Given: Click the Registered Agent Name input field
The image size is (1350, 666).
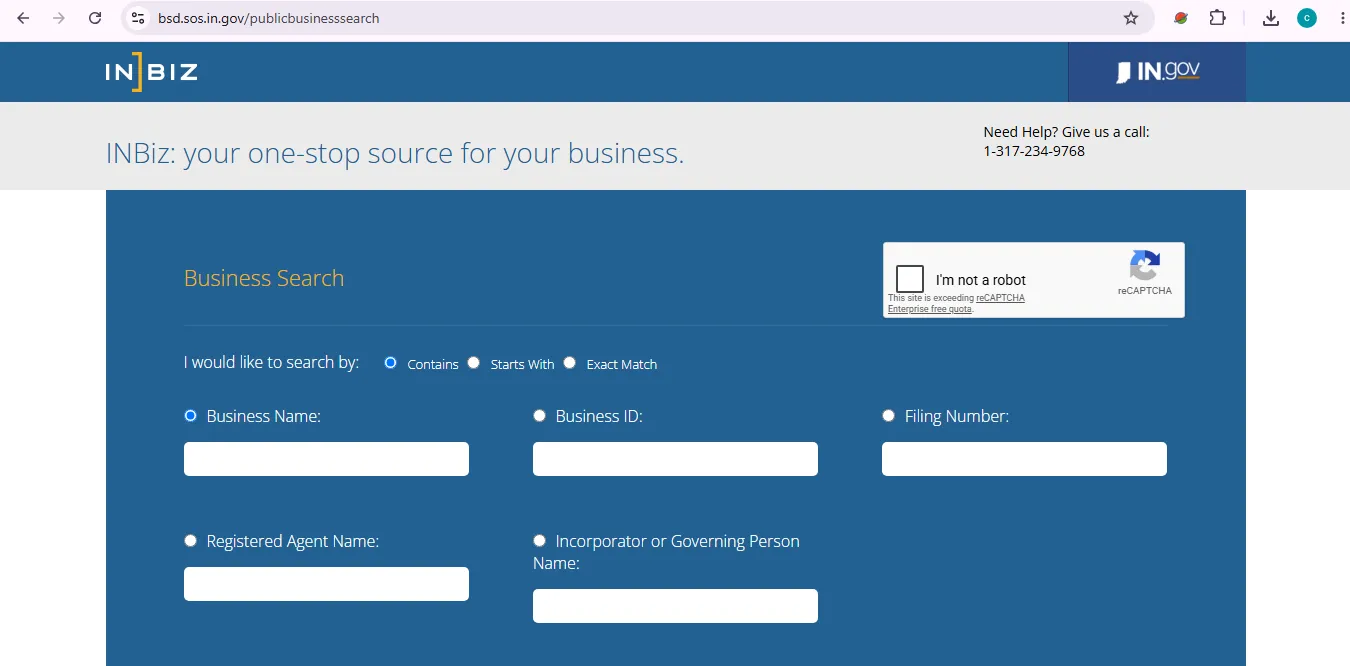Looking at the screenshot, I should pyautogui.click(x=326, y=584).
